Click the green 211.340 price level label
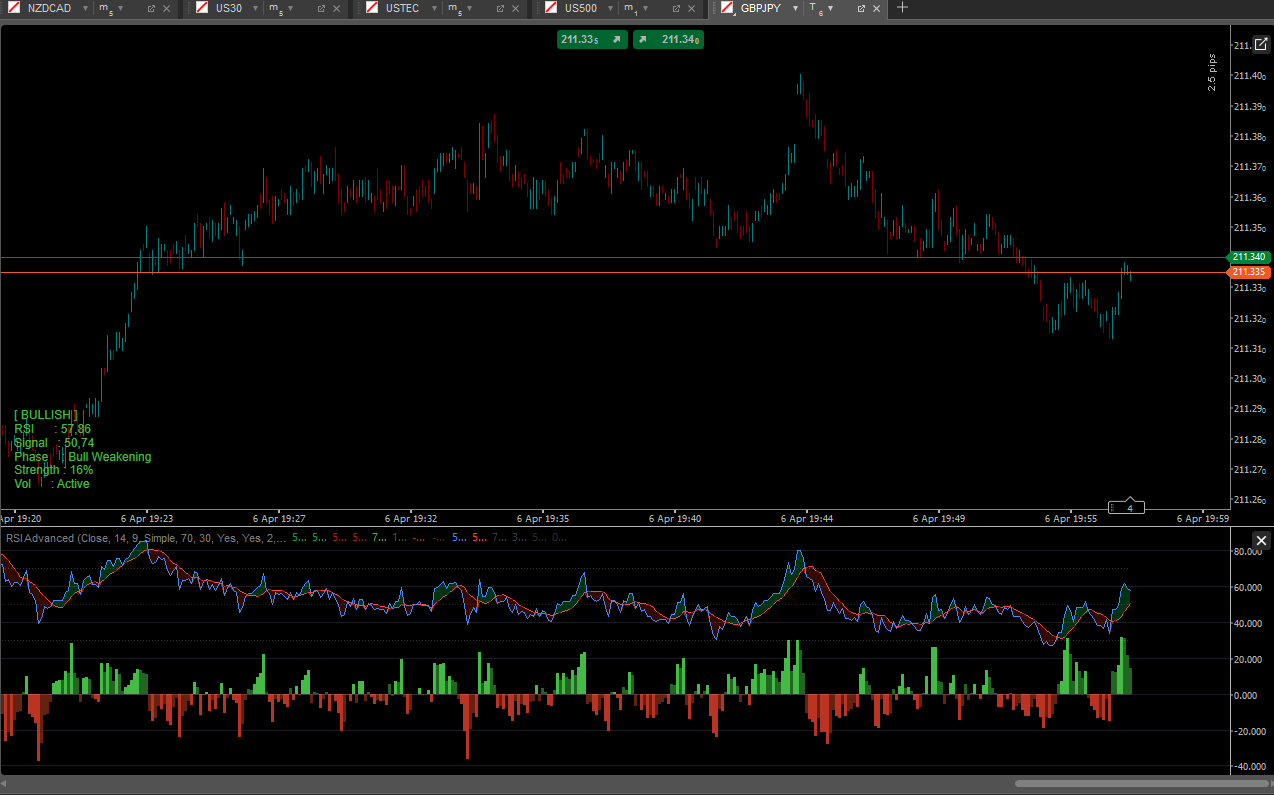 click(x=1249, y=257)
